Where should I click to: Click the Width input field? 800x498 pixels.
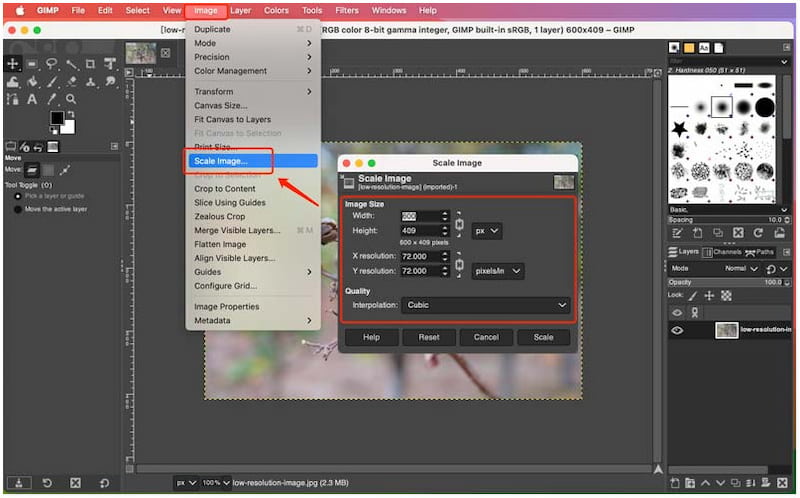pos(419,216)
